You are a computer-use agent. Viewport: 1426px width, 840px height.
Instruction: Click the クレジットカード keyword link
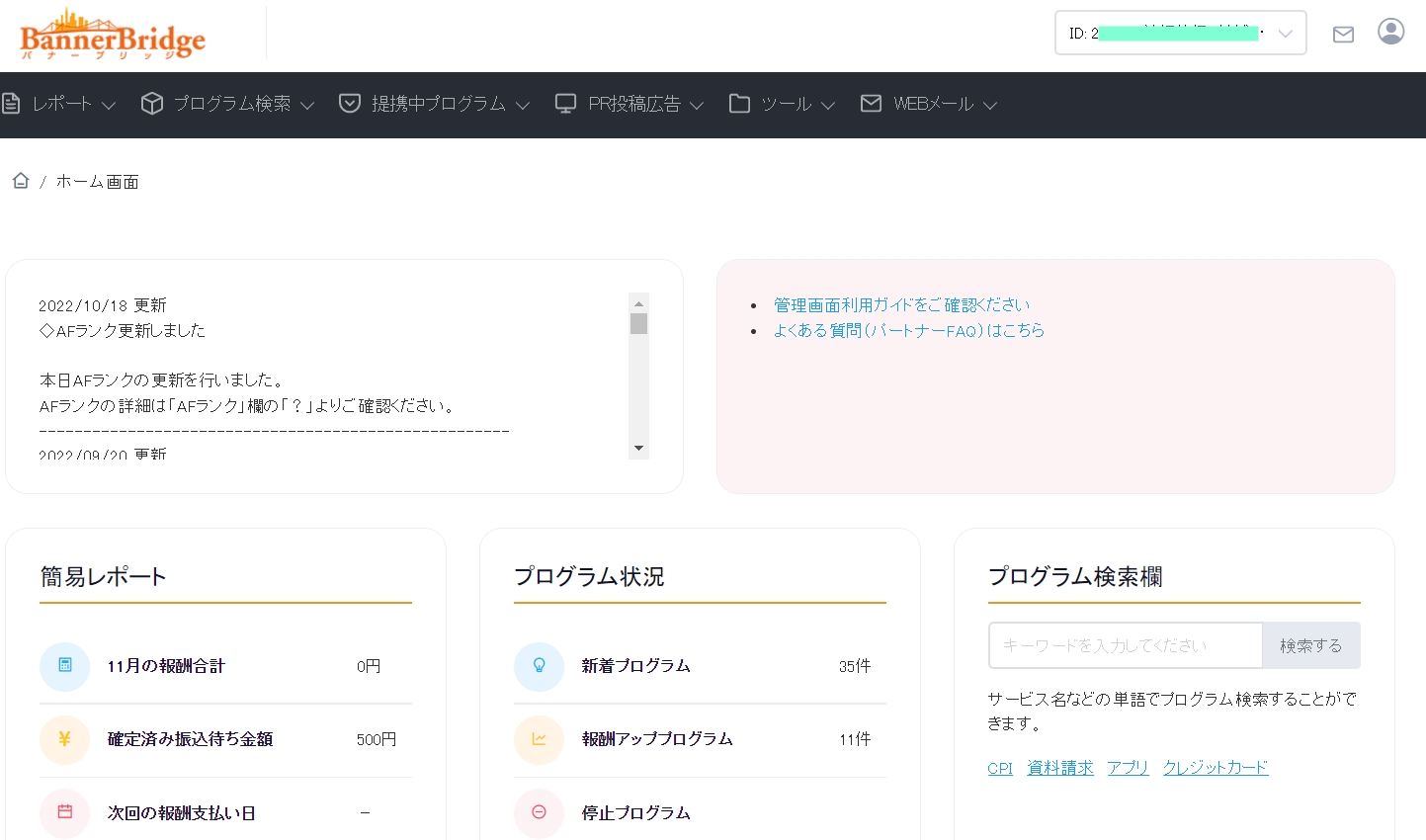pos(1216,768)
